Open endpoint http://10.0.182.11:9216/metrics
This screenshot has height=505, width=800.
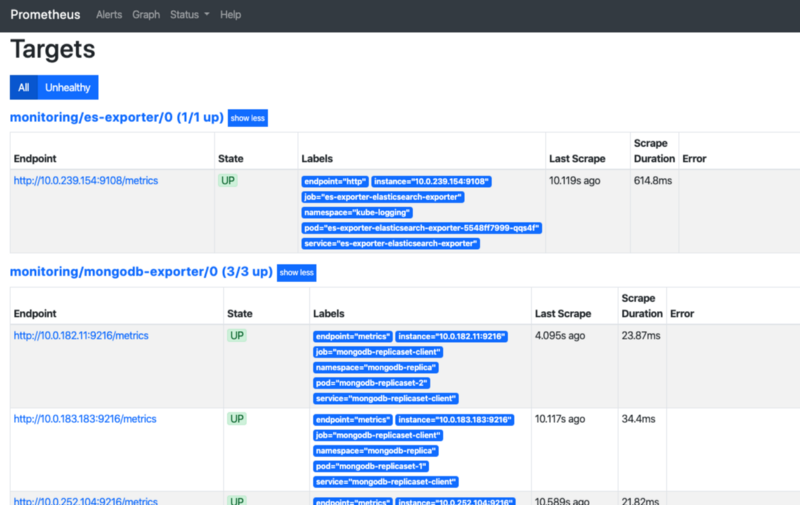[81, 336]
